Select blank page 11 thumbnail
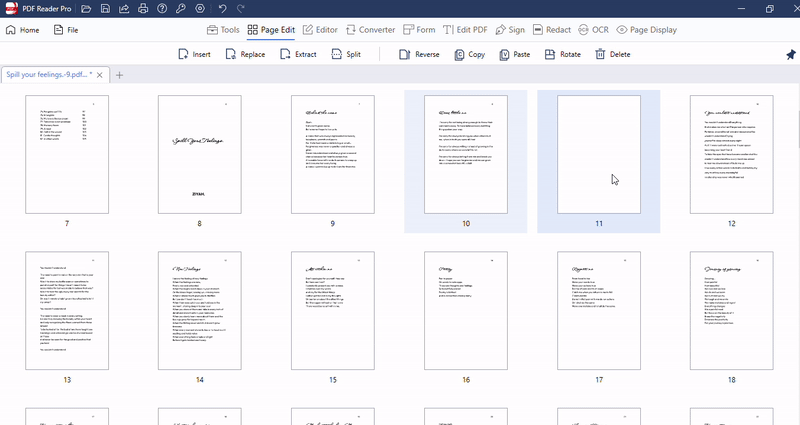The width and height of the screenshot is (800, 425). tap(599, 154)
